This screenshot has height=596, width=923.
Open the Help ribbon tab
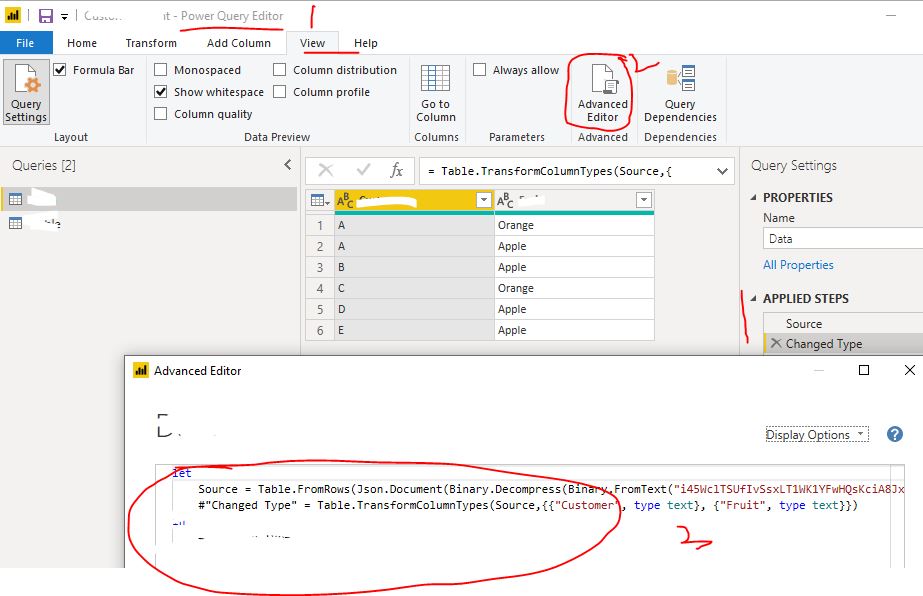click(366, 43)
